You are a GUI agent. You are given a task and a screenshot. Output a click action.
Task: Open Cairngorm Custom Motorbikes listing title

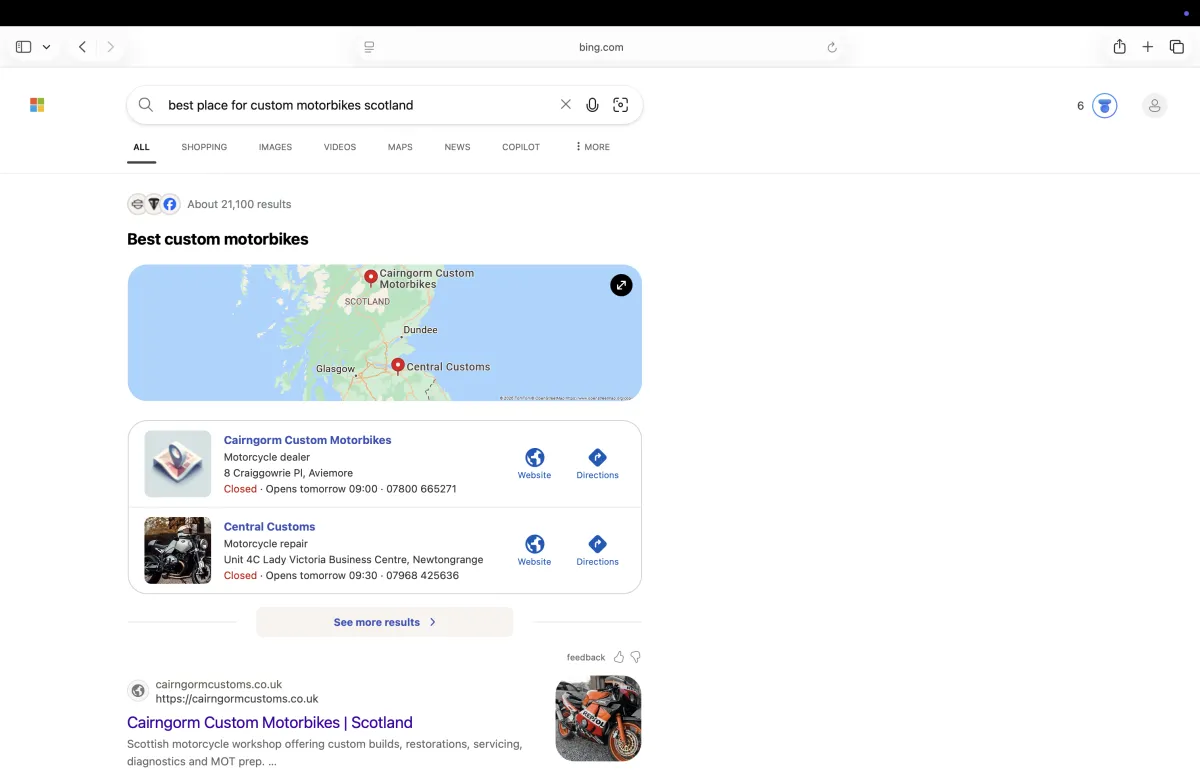pyautogui.click(x=307, y=440)
